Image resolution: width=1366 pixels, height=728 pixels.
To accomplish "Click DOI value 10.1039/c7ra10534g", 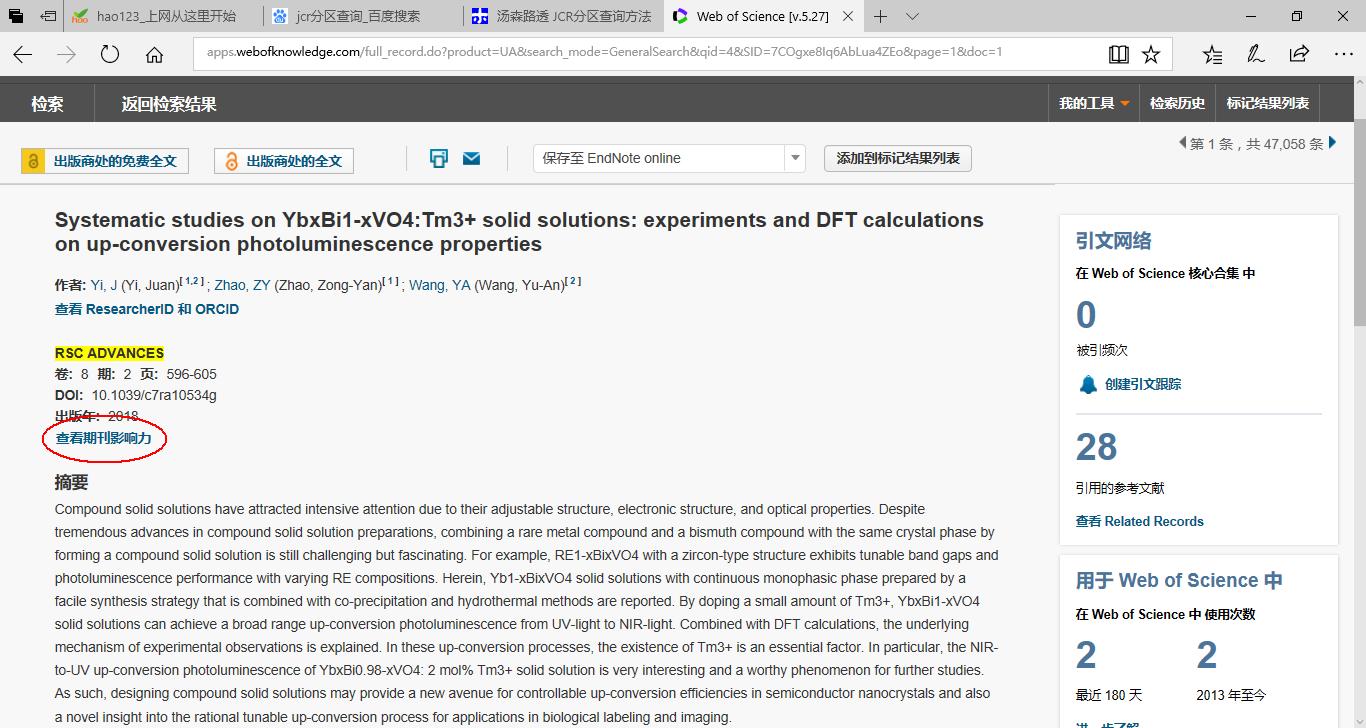I will coord(154,395).
